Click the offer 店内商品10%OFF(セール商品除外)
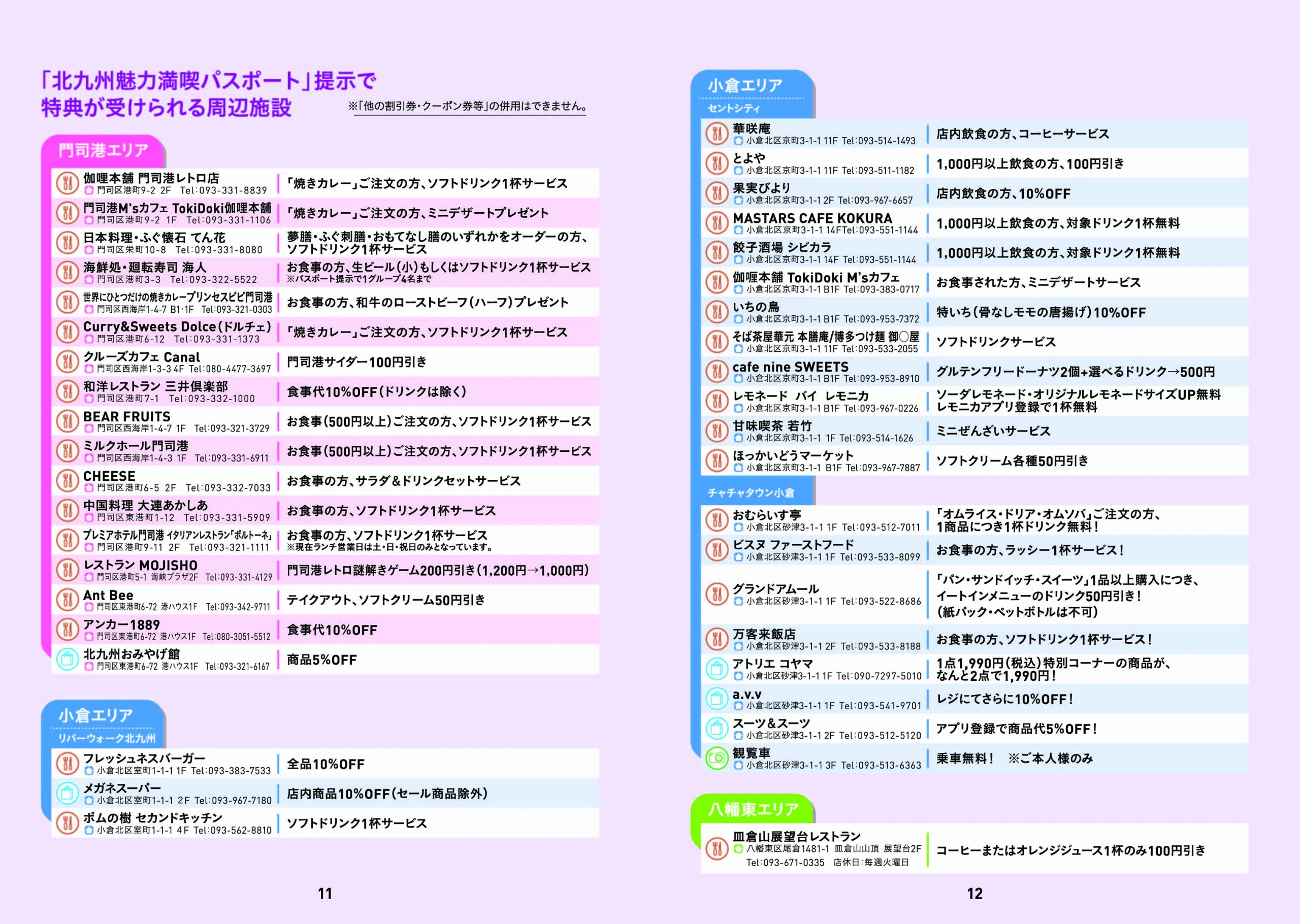This screenshot has height=924, width=1300. (387, 793)
